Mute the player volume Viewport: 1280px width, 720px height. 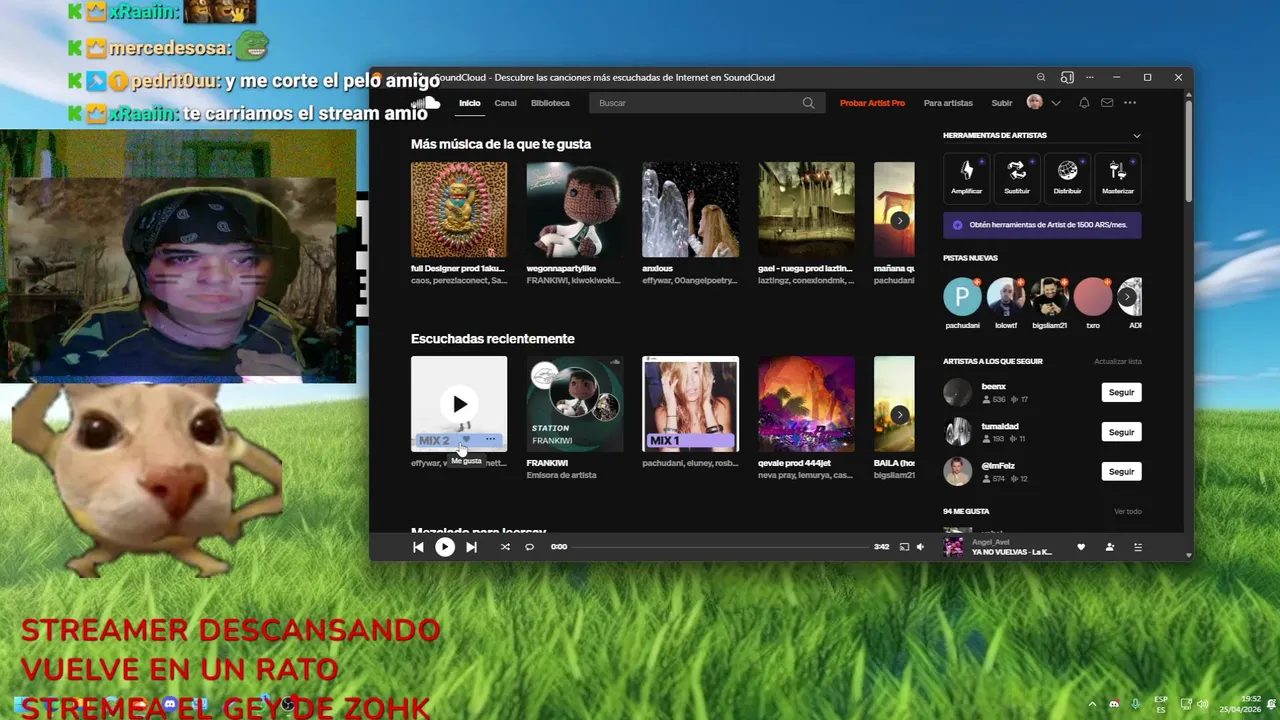coord(920,547)
